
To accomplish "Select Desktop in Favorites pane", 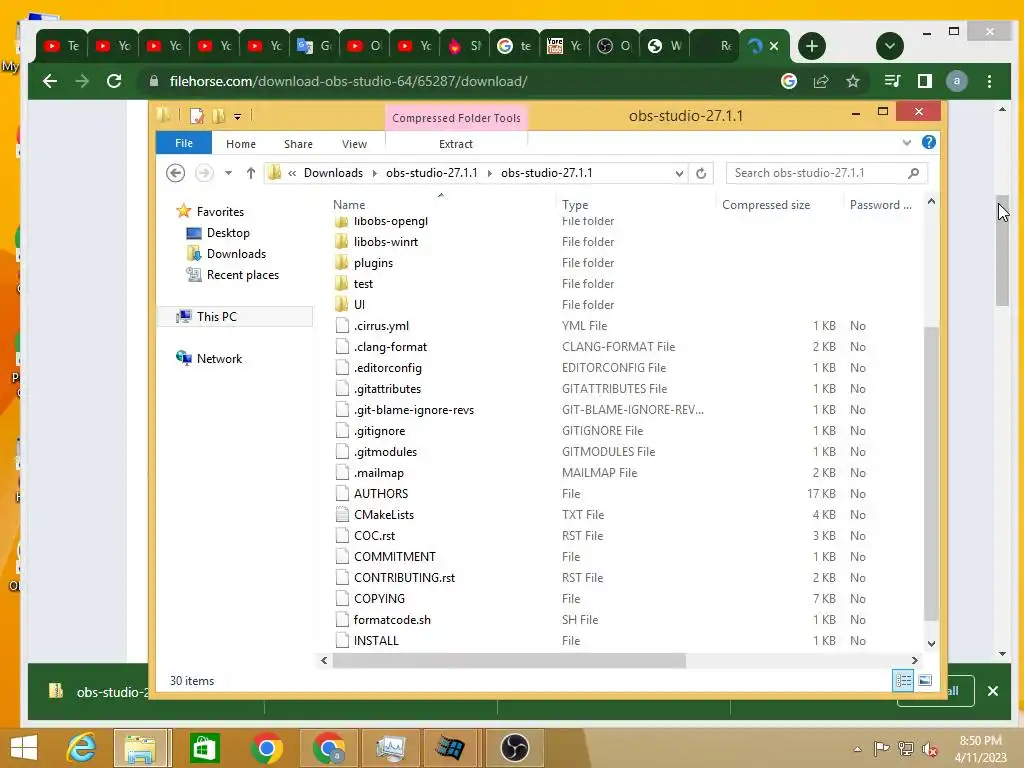I will click(x=227, y=232).
